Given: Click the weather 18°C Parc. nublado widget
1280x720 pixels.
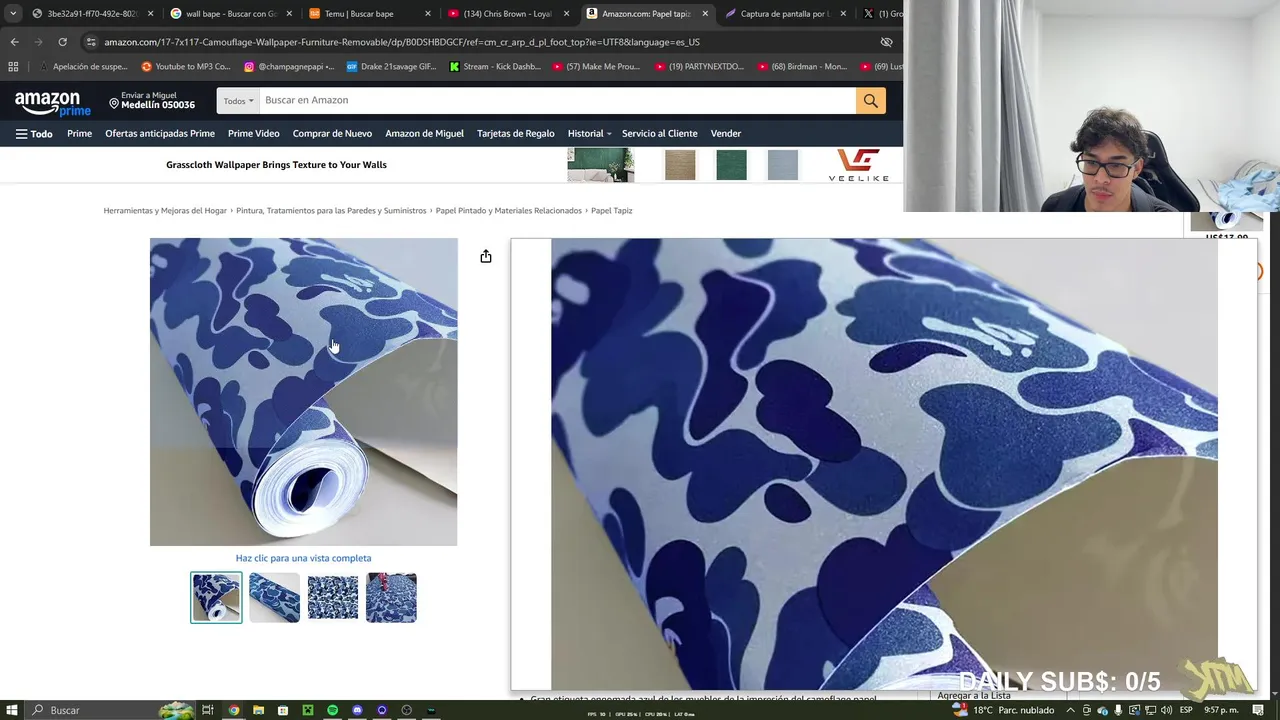Looking at the screenshot, I should (x=1004, y=710).
